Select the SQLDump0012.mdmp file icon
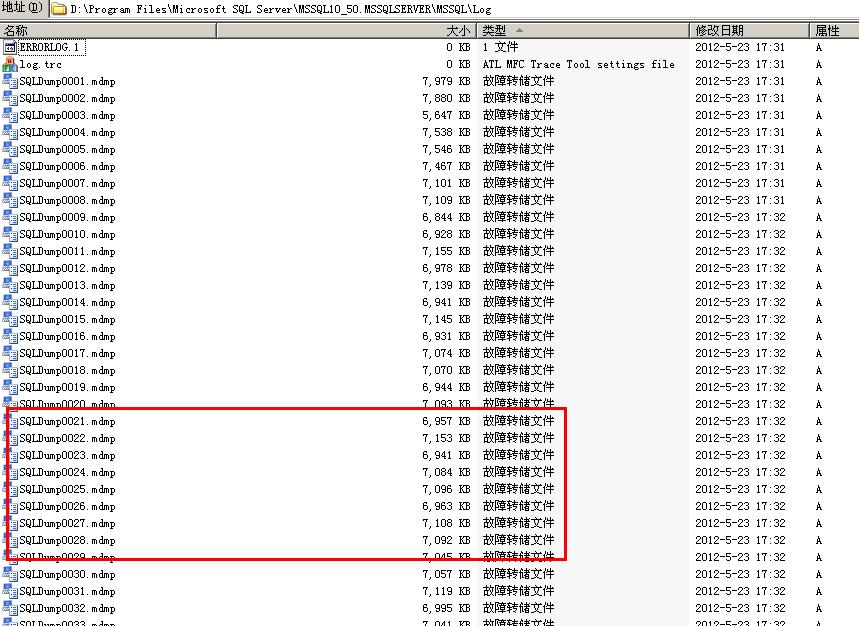 click(10, 268)
